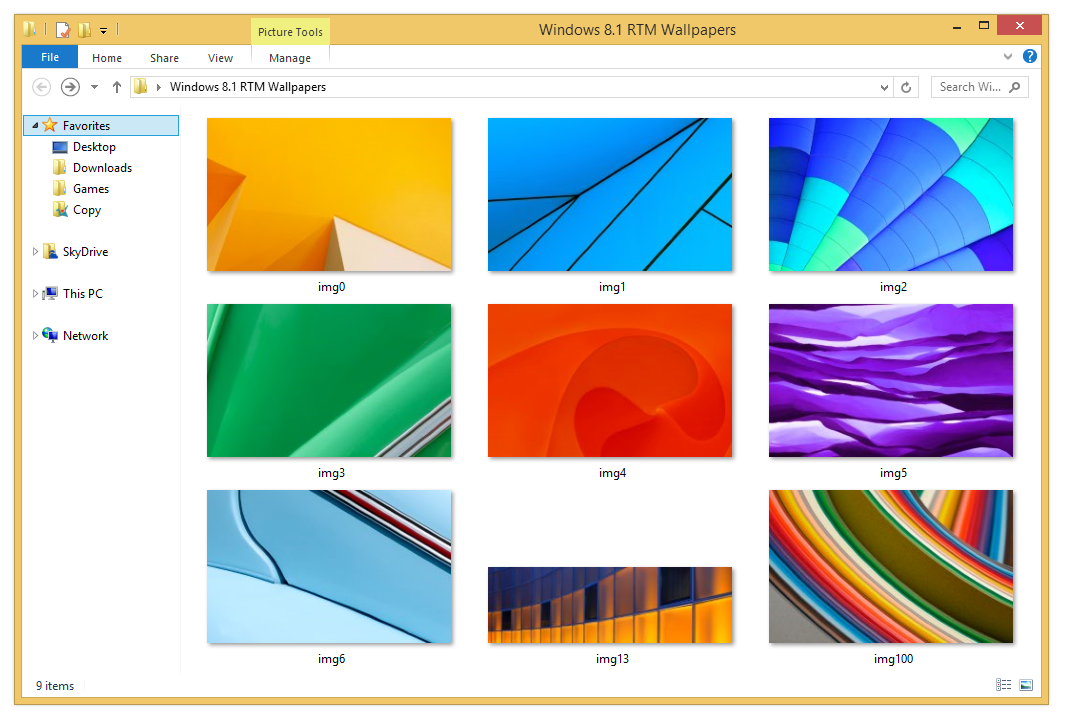
Task: Expand the This PC tree node
Action: [35, 293]
